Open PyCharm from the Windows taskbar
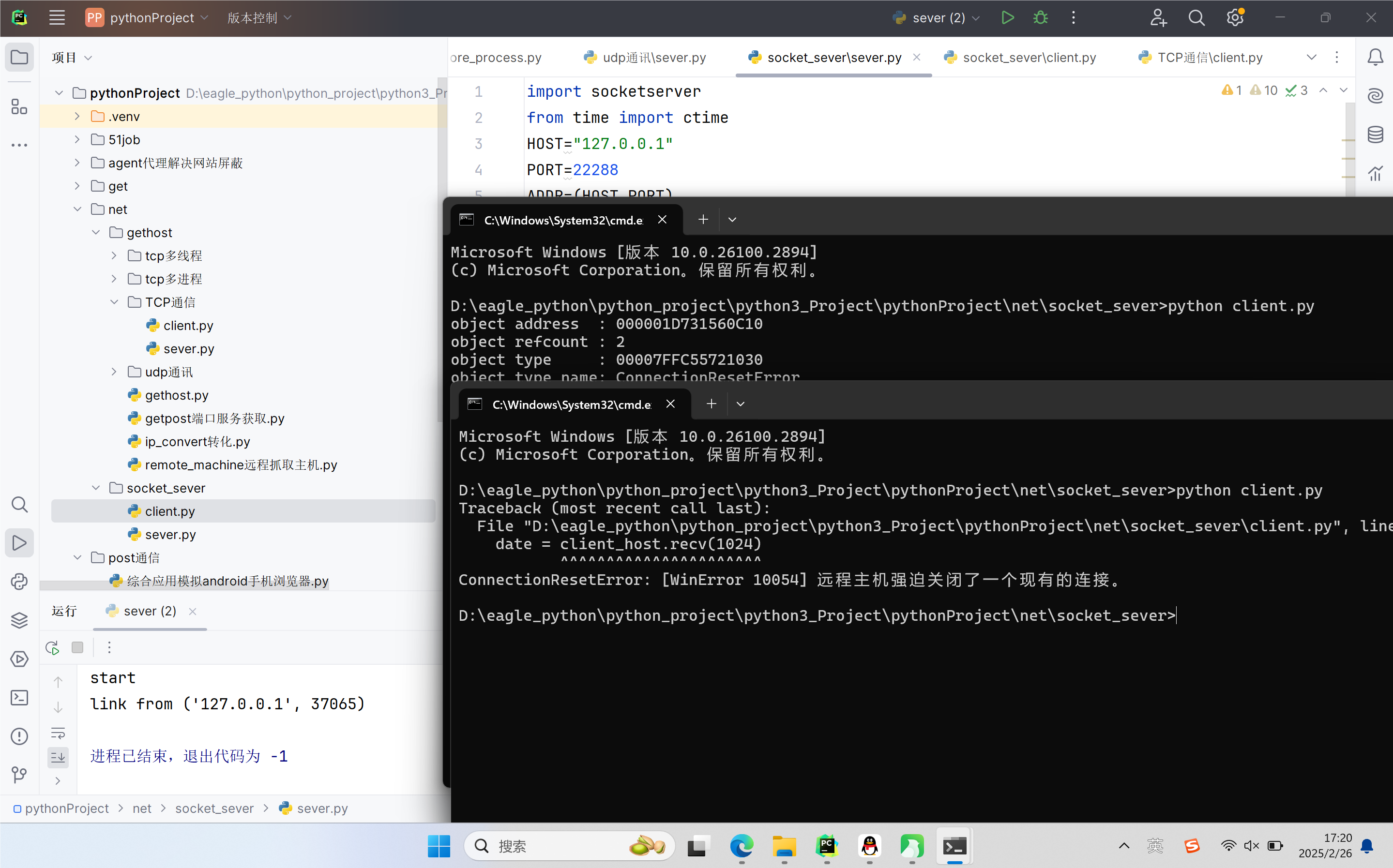This screenshot has width=1393, height=868. [x=826, y=846]
